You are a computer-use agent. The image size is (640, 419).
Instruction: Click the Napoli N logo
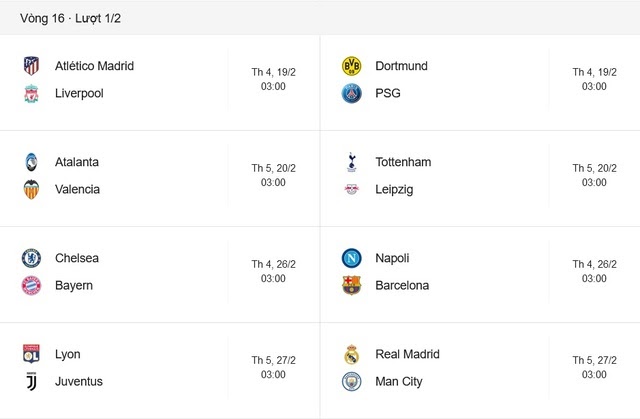[351, 258]
